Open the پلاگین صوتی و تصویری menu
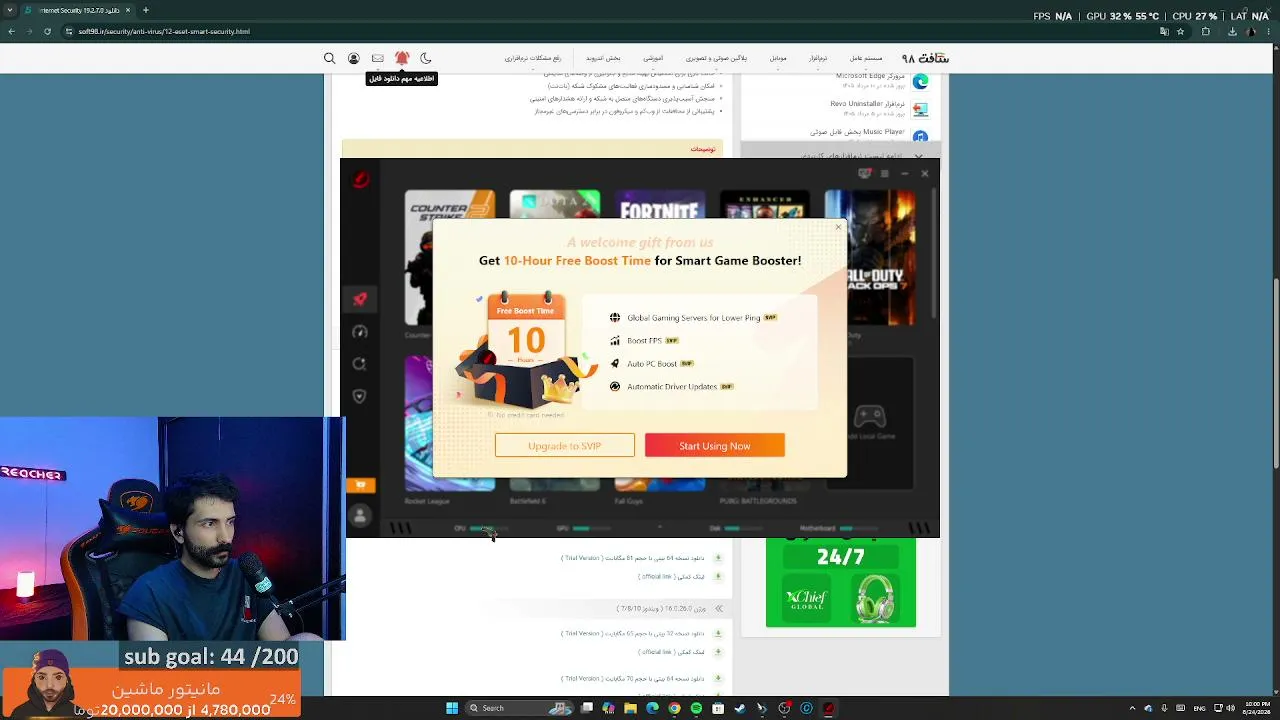 716,58
